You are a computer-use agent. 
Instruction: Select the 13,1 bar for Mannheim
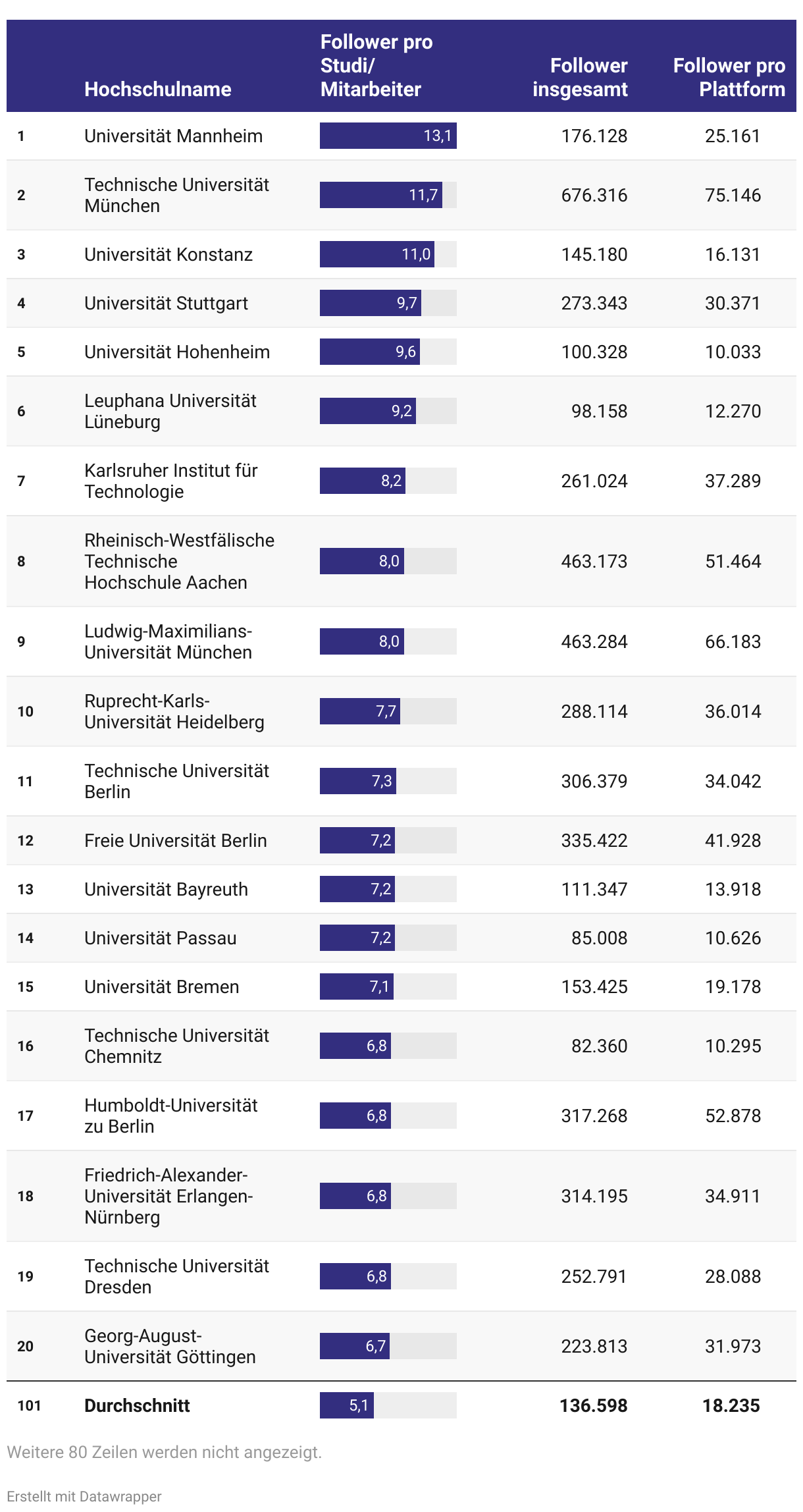pos(388,136)
